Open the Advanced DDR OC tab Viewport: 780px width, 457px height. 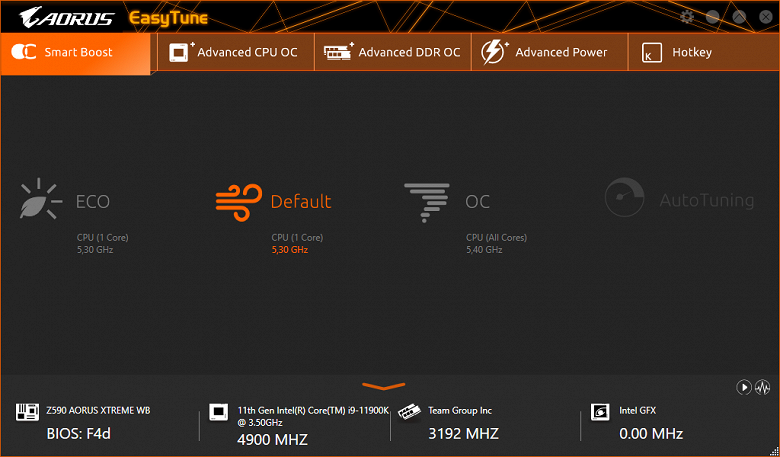click(393, 52)
